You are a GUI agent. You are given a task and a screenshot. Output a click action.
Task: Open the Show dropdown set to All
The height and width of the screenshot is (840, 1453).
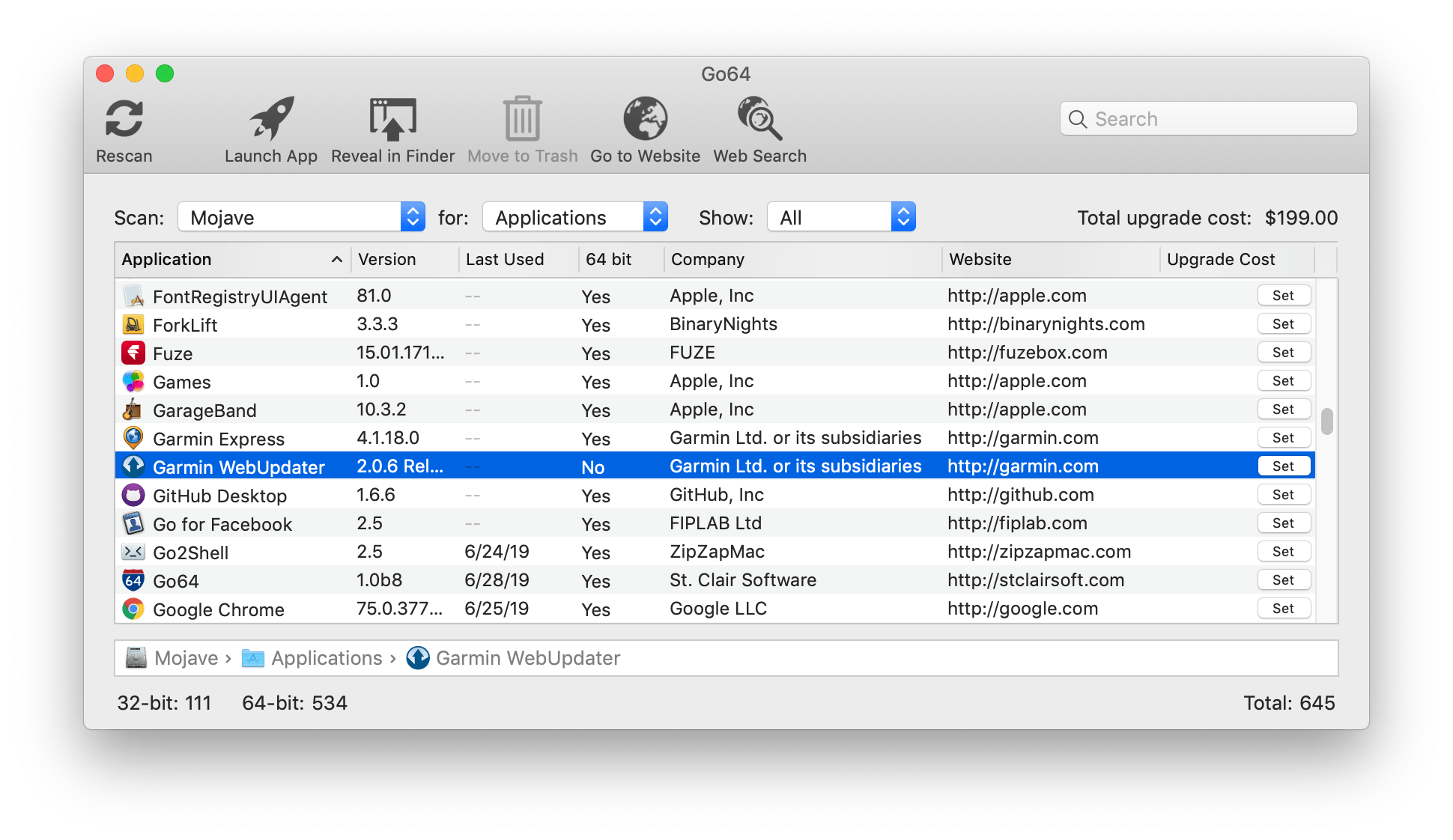[x=840, y=217]
